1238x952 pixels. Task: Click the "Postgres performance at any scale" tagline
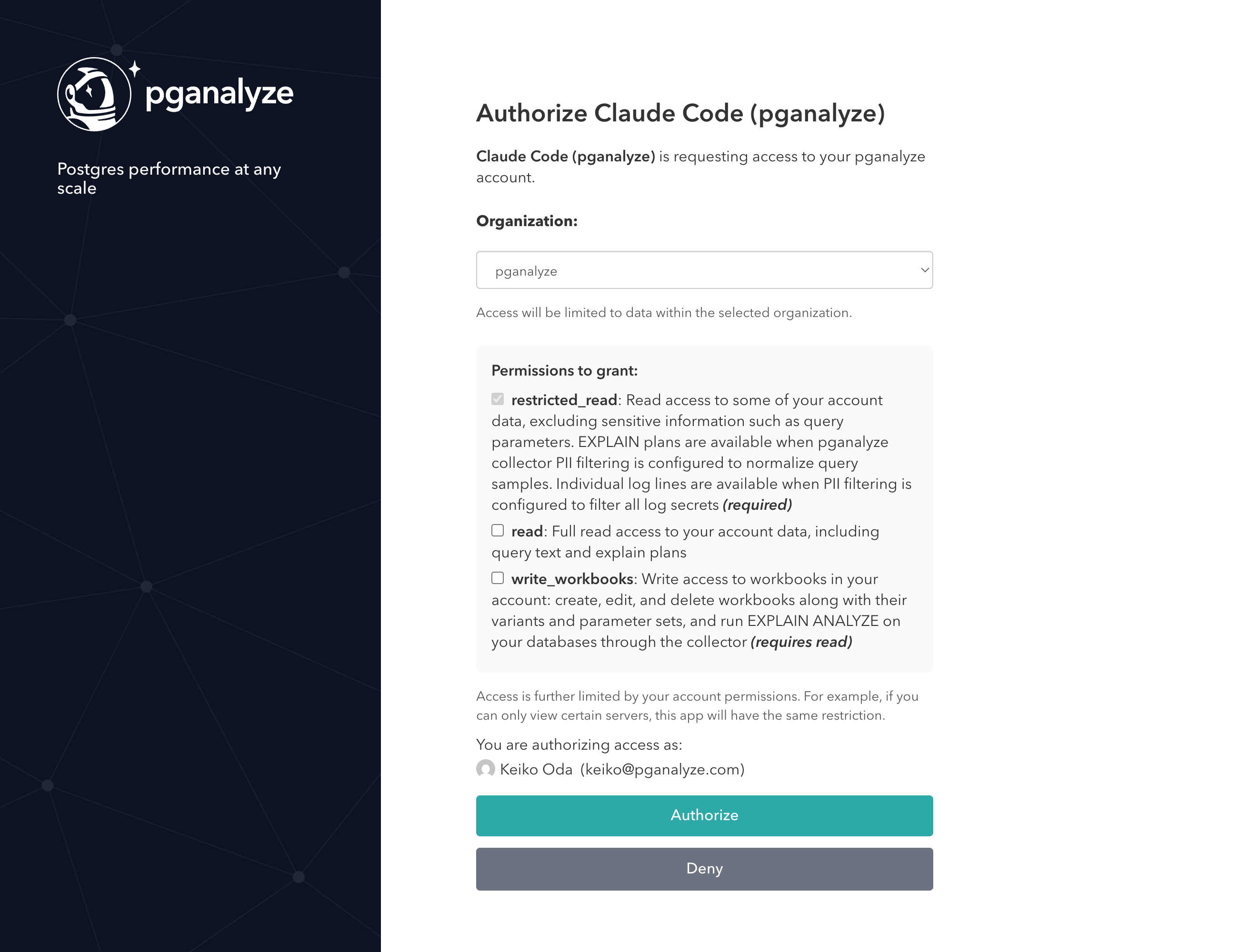[x=169, y=178]
